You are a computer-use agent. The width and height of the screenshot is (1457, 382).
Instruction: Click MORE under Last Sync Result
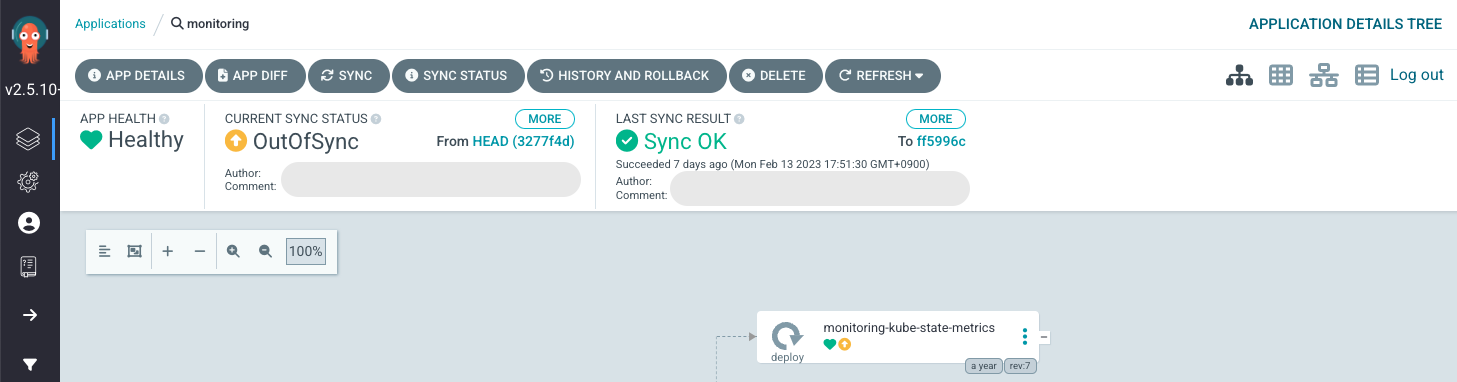coord(936,119)
